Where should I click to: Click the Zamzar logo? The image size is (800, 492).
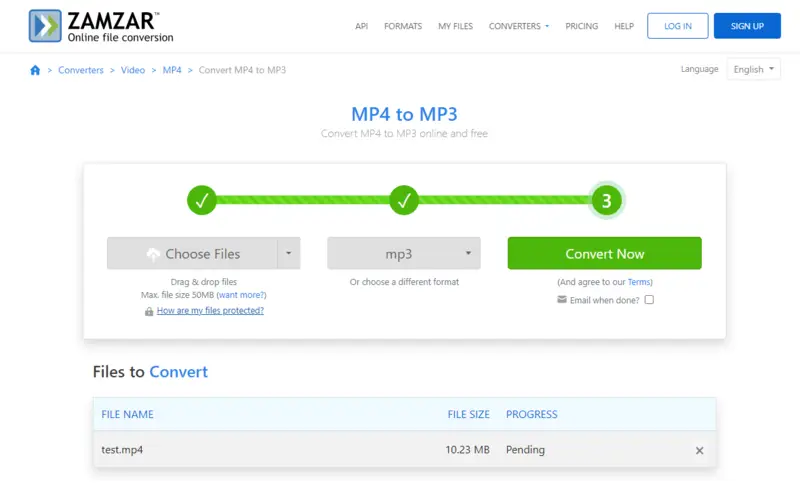pos(101,26)
